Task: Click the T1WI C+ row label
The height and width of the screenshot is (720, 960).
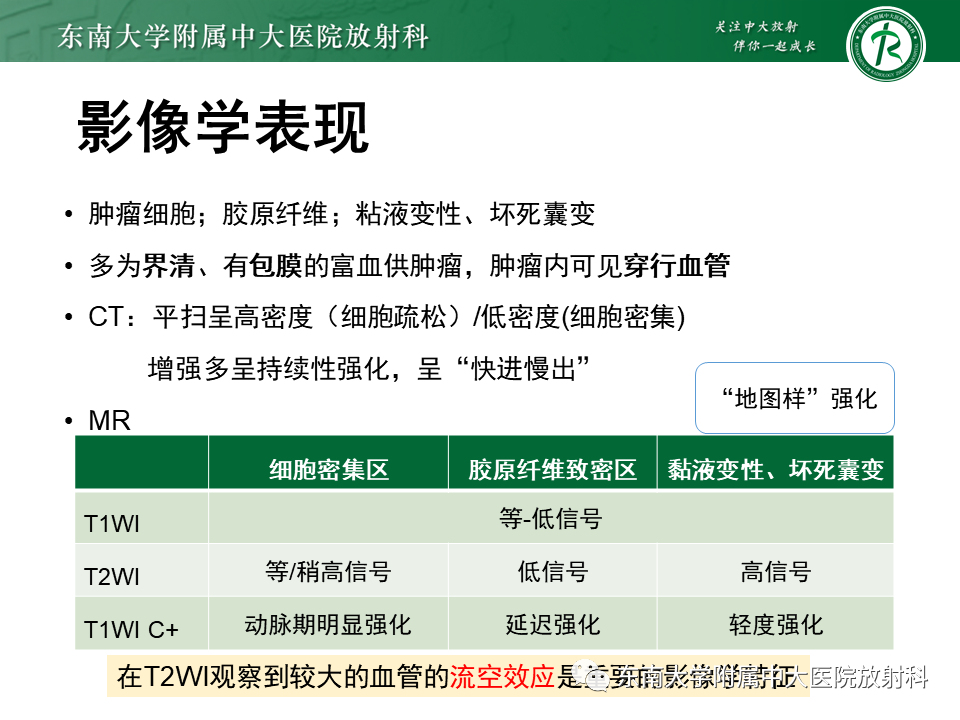Action: tap(131, 629)
